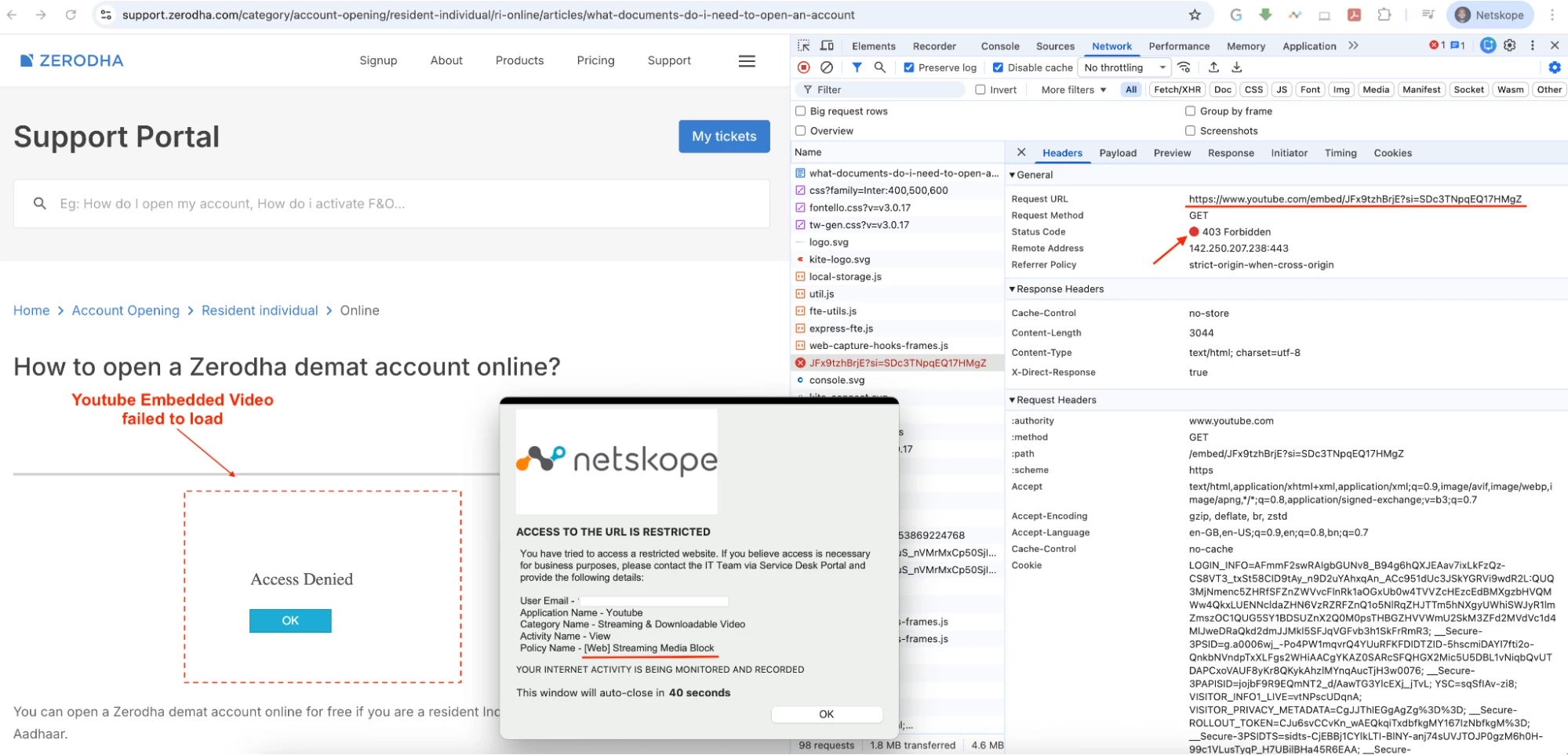Enable Invert filter checkbox
This screenshot has height=755, width=1568.
980,89
